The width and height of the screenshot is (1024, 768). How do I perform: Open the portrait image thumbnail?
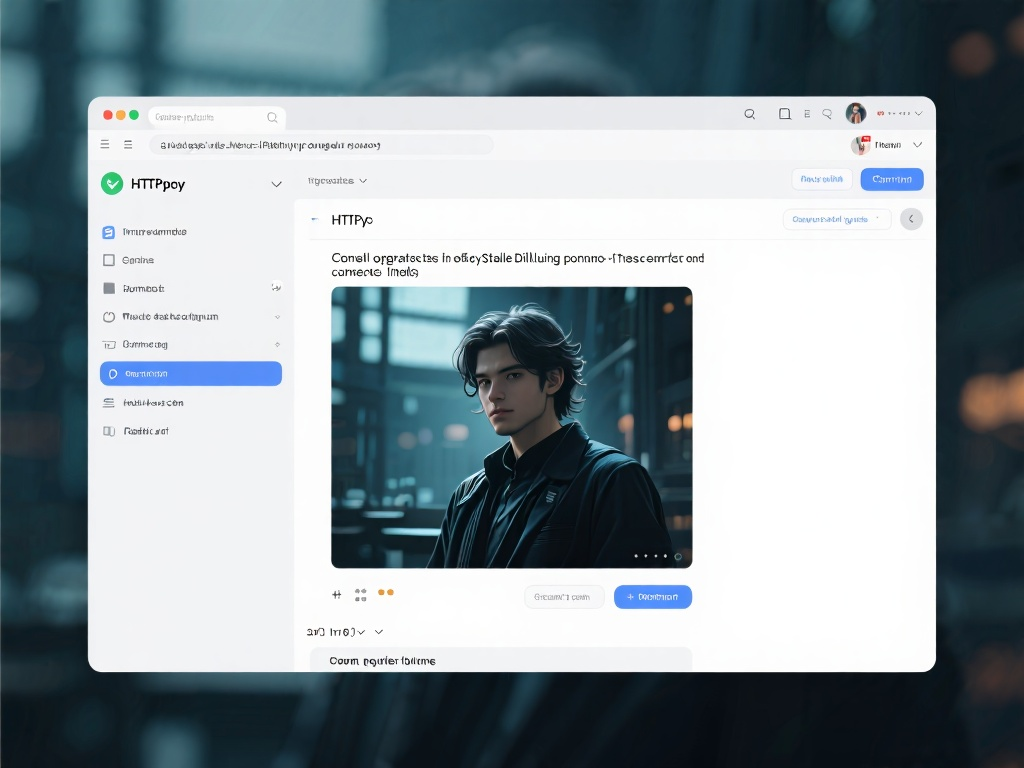point(511,427)
